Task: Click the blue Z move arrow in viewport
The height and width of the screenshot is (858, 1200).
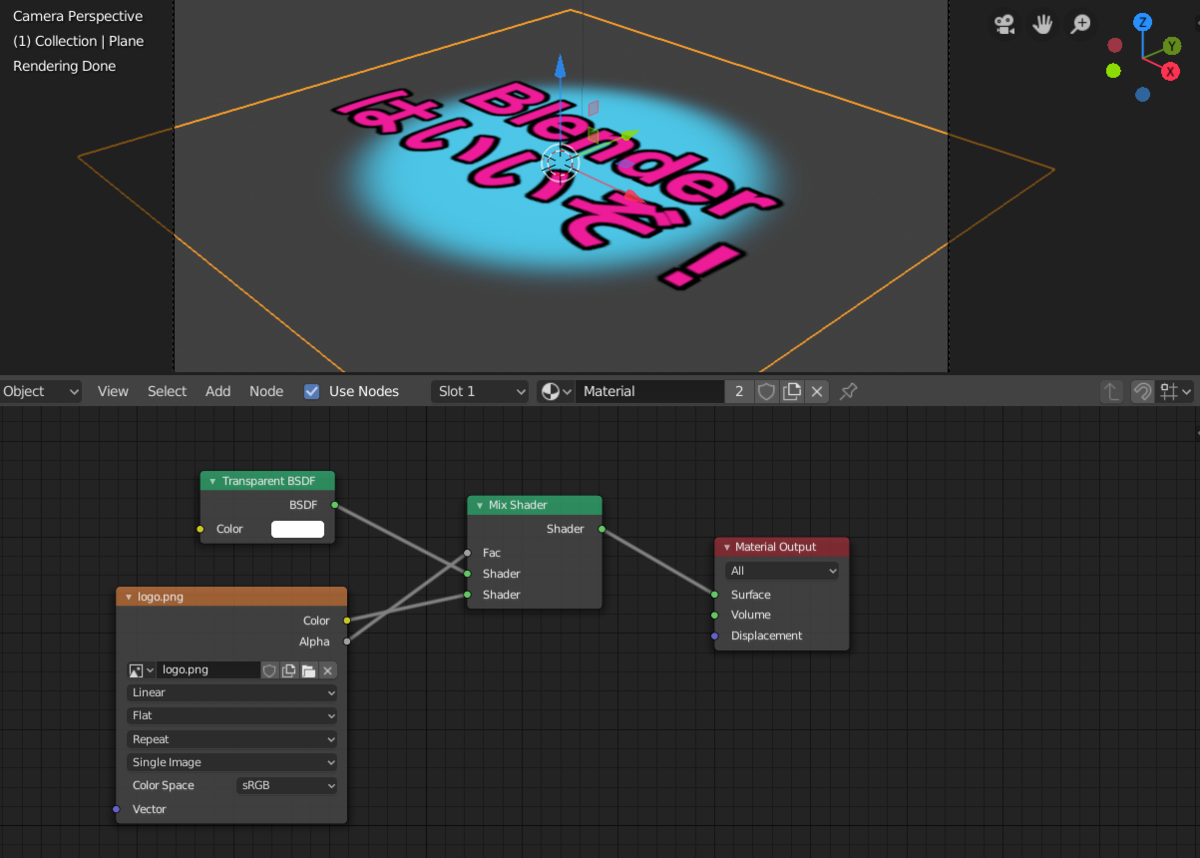Action: 560,68
